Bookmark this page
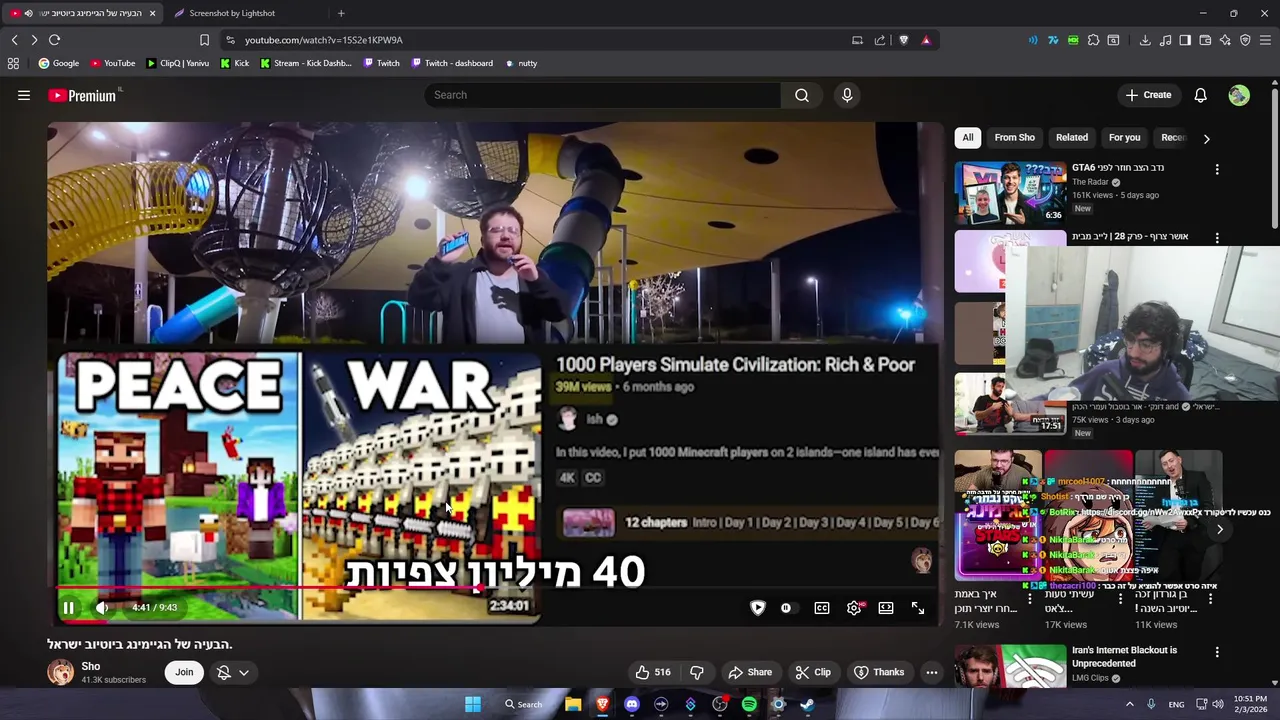This screenshot has width=1280, height=720. (x=204, y=40)
